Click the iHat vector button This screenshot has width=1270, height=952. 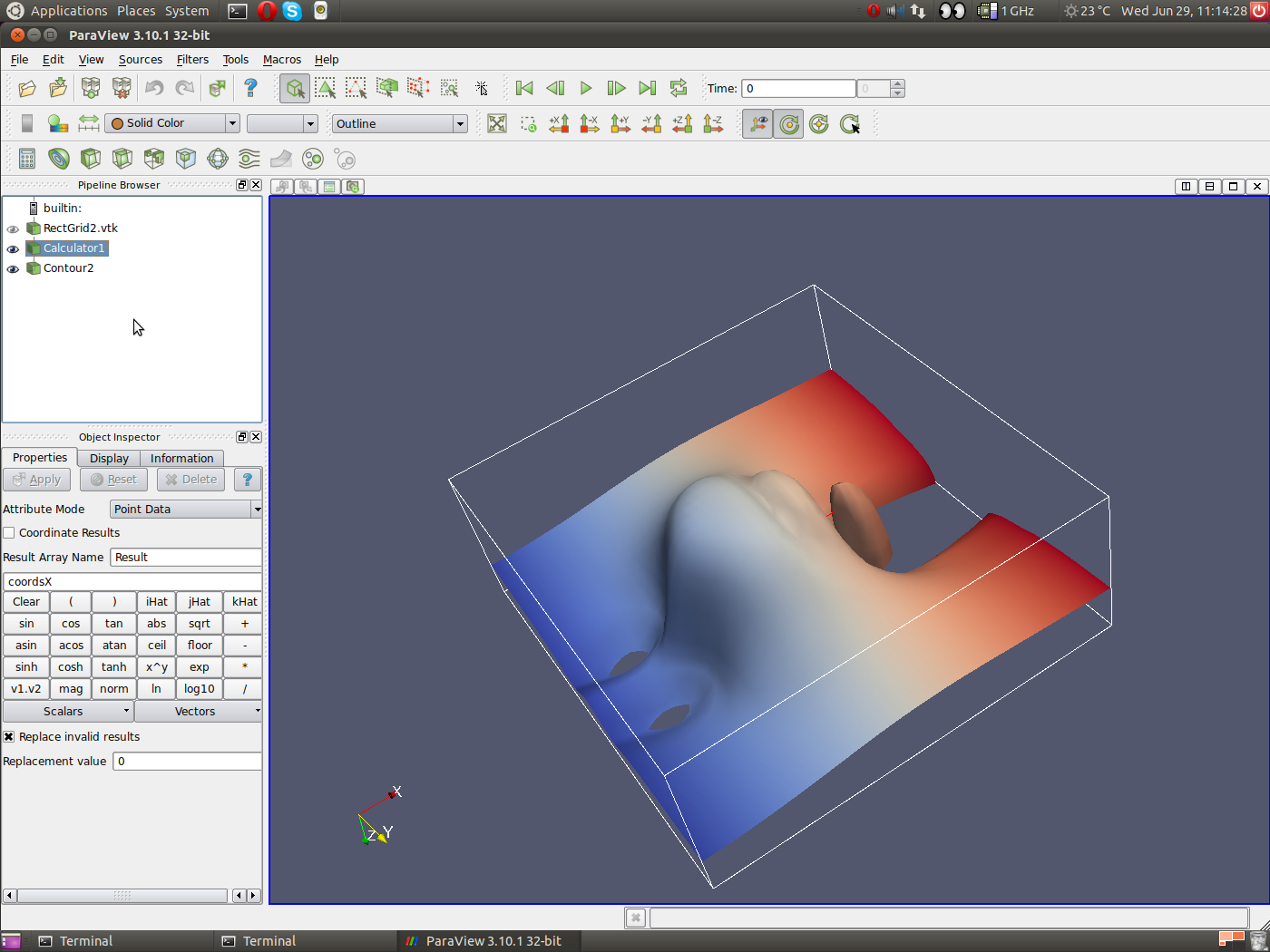point(157,602)
